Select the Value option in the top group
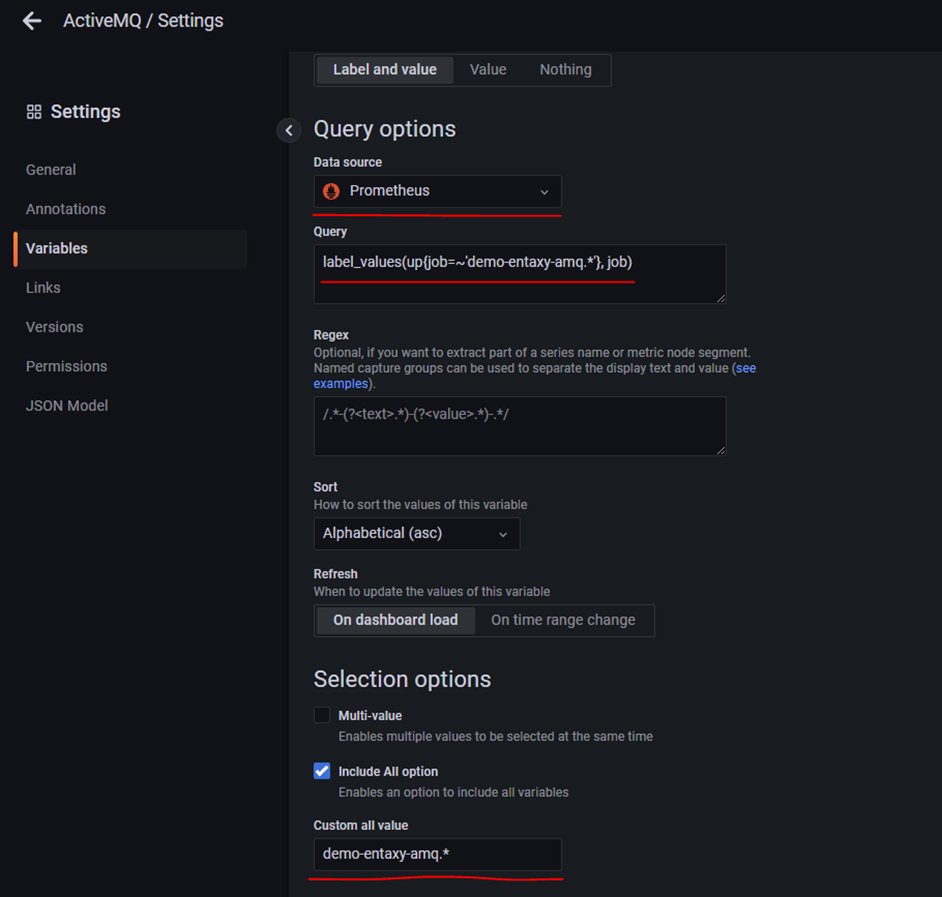942x897 pixels. [487, 69]
